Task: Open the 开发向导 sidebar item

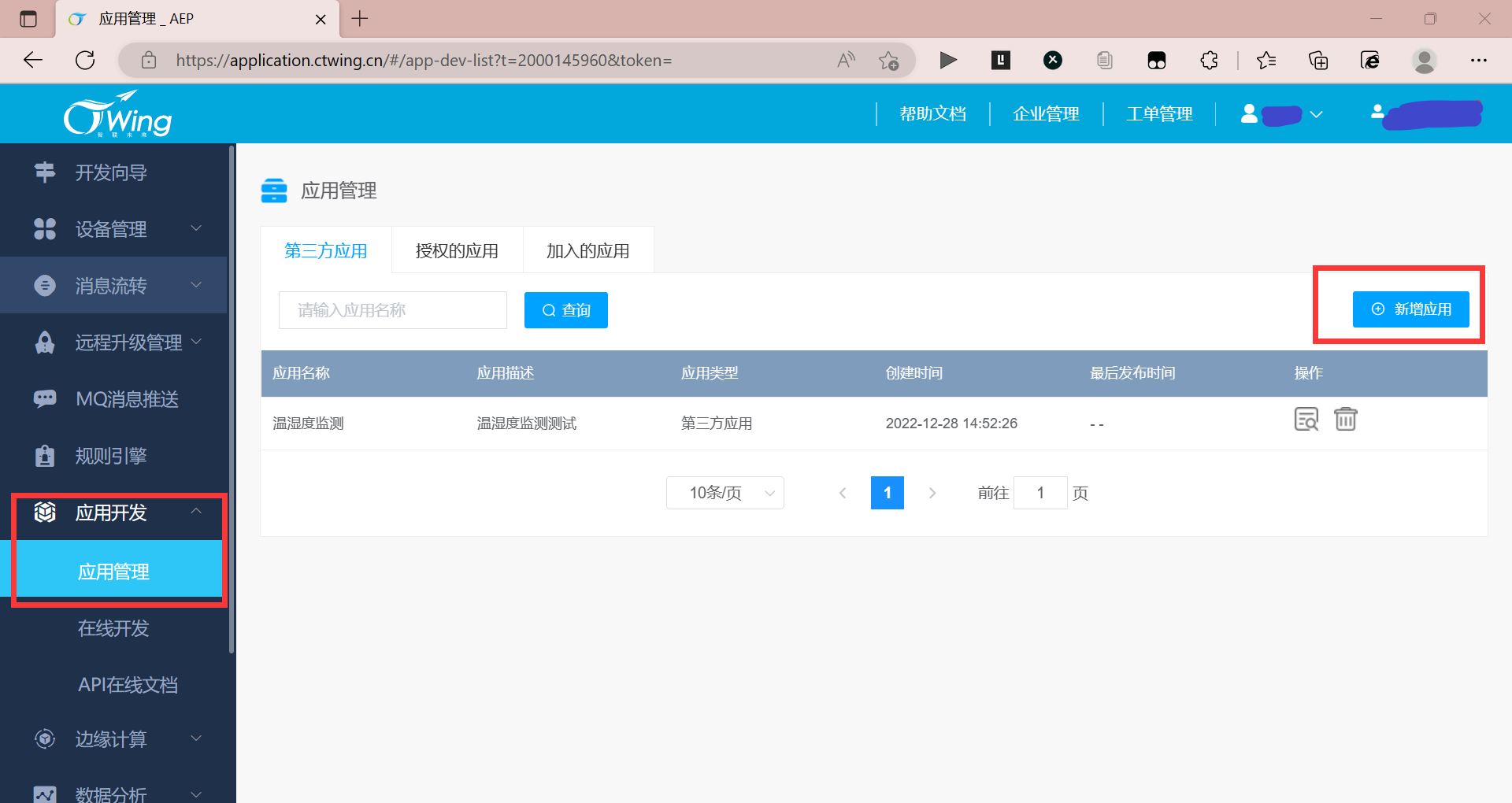Action: tap(114, 172)
